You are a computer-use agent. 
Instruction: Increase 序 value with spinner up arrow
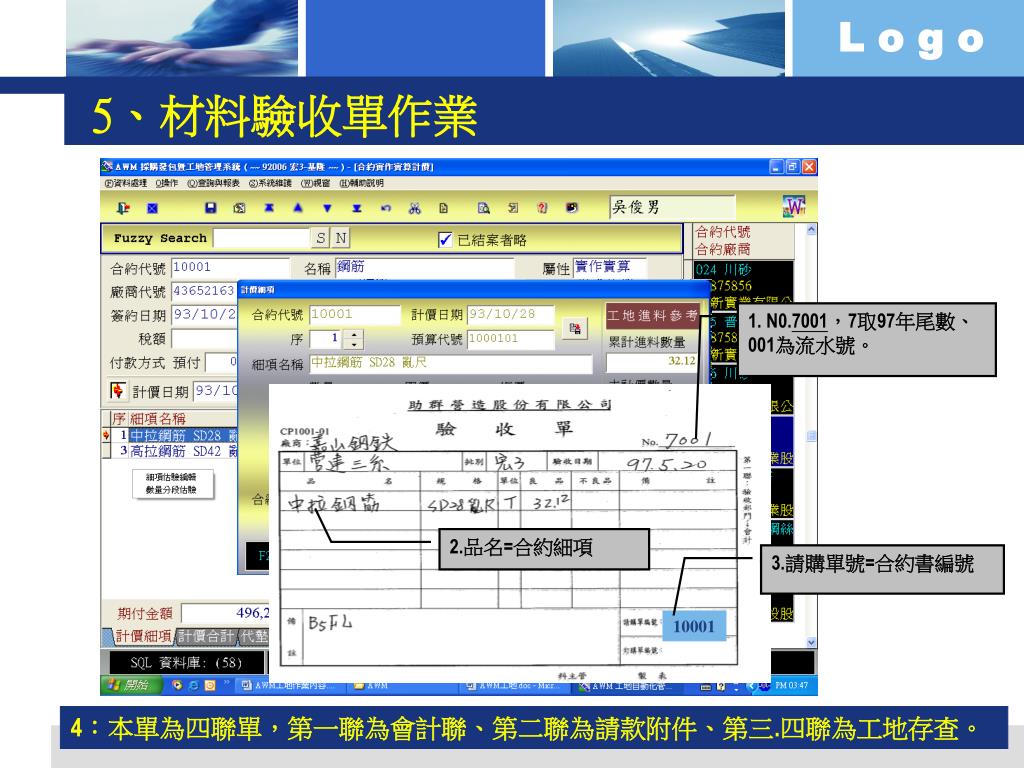coord(353,335)
